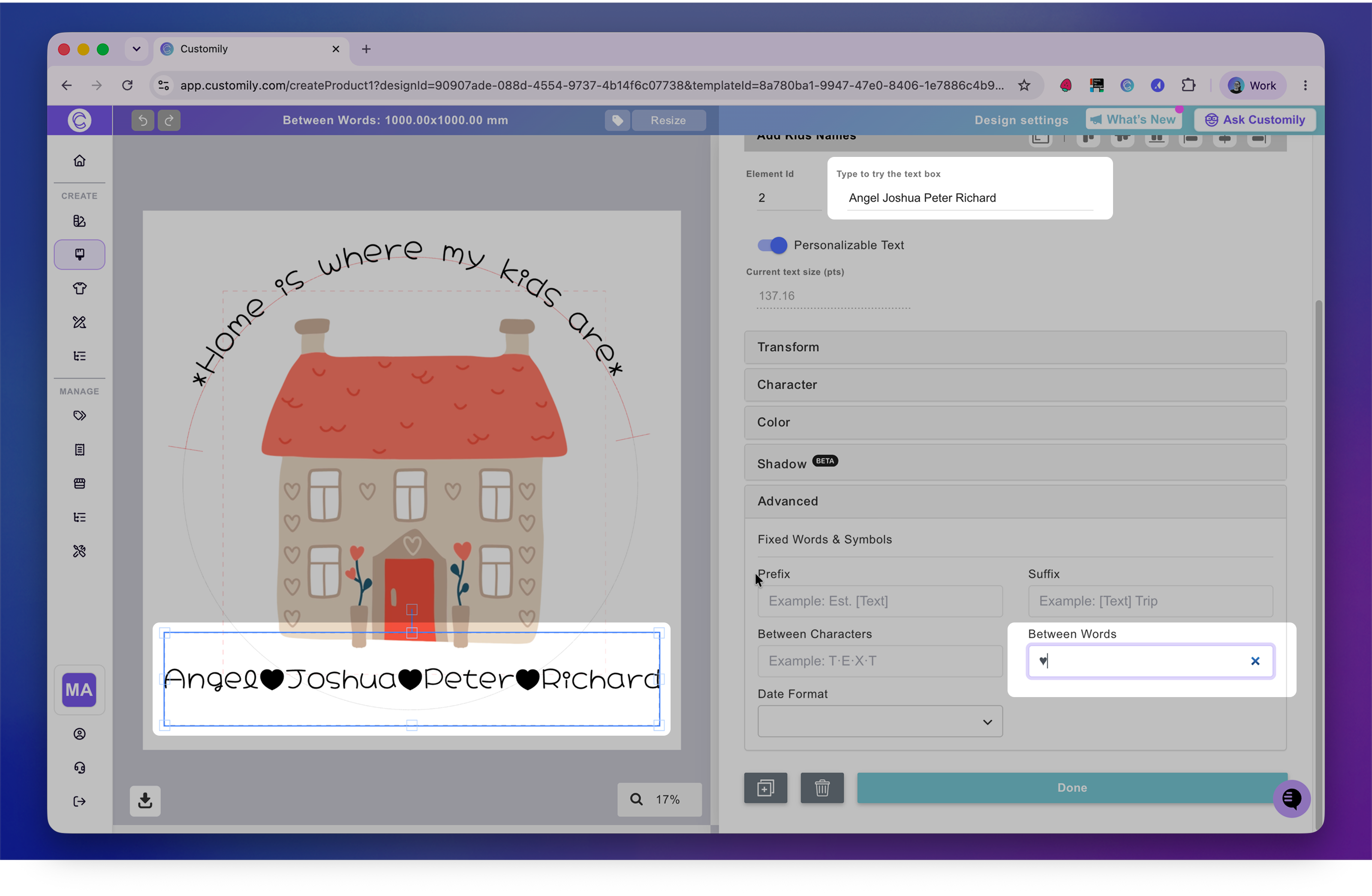Reload the browser page
Screen dimensions: 1372x896
(127, 85)
